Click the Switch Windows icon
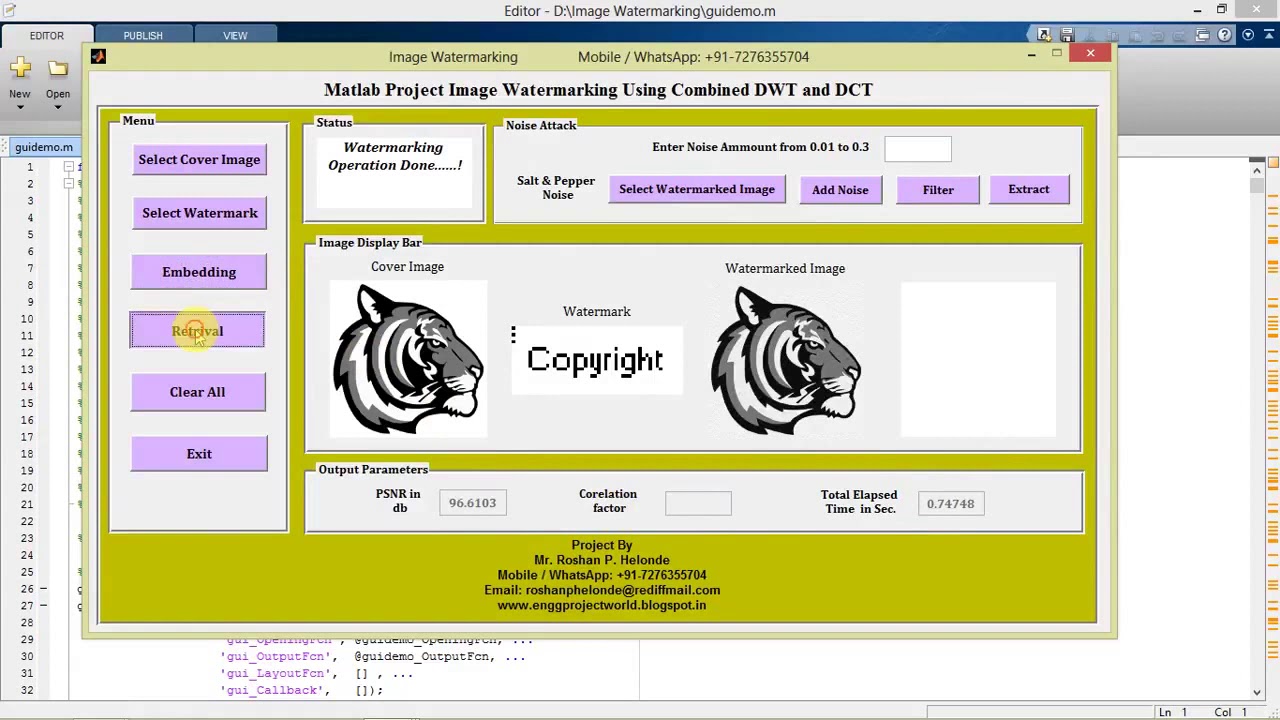Screen dimensions: 1280x720 click(1202, 35)
